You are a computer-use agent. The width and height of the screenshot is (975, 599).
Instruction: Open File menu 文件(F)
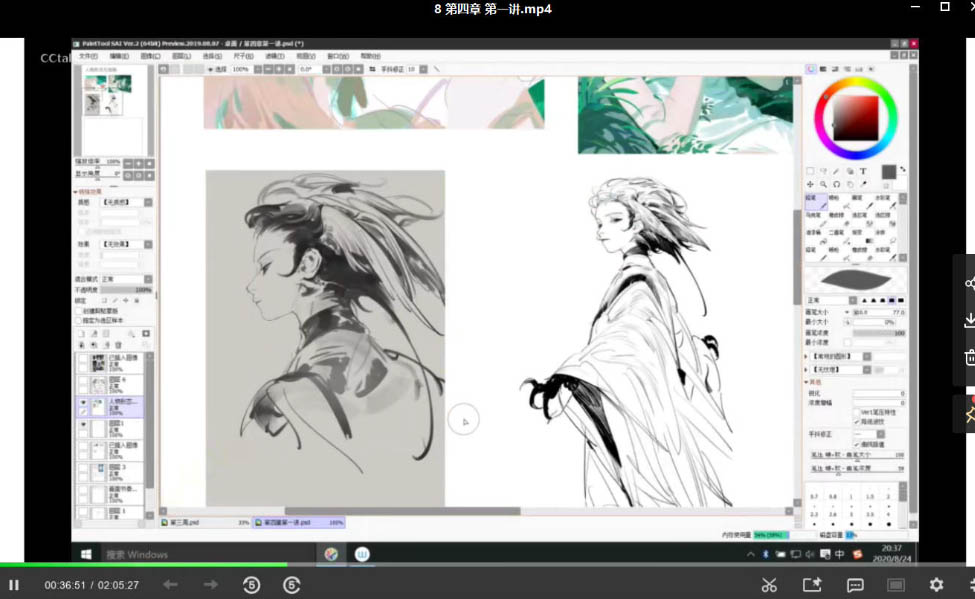[88, 56]
